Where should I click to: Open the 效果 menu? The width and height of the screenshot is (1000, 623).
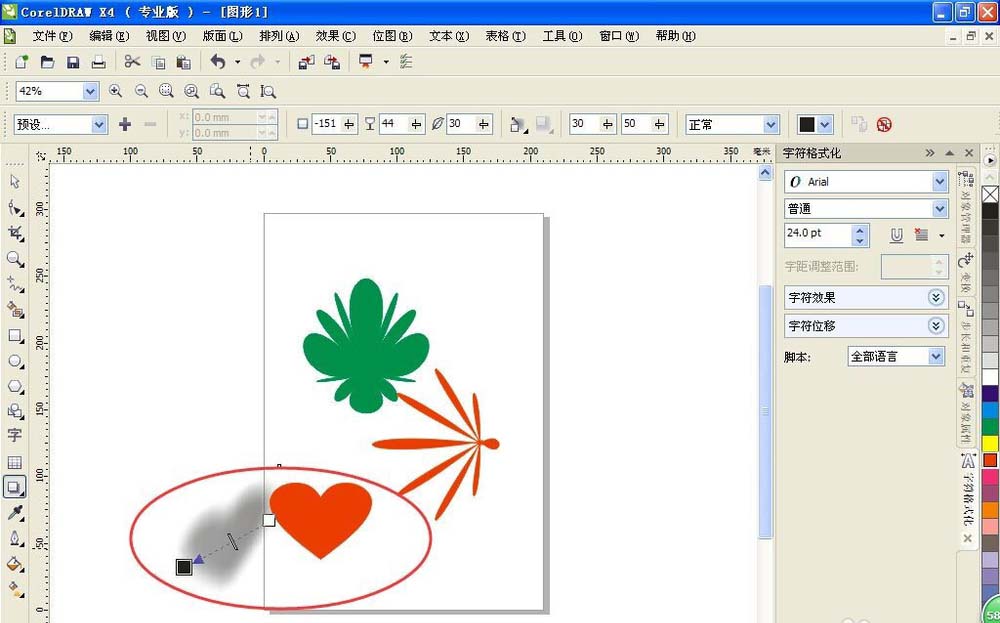coord(333,35)
